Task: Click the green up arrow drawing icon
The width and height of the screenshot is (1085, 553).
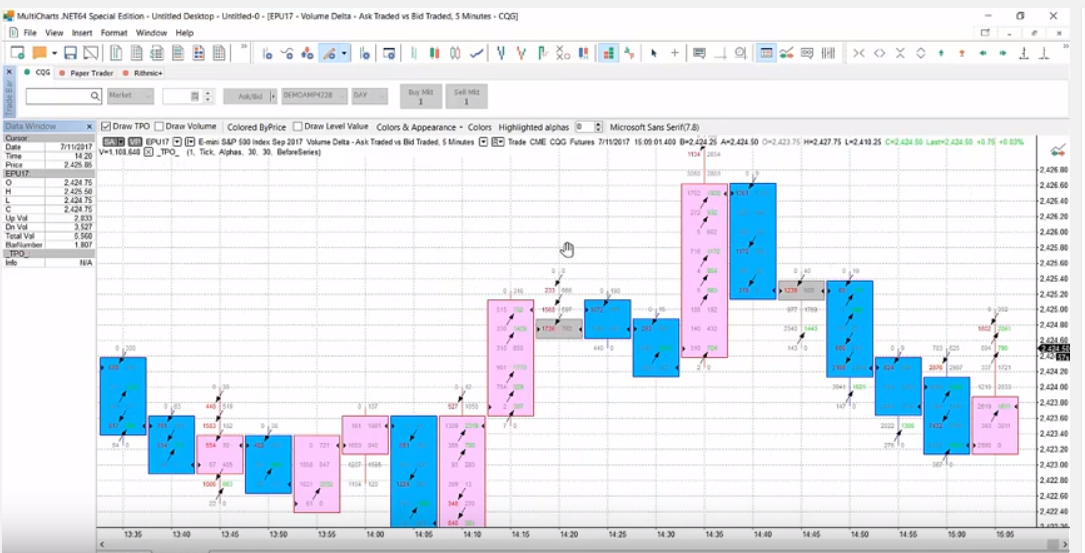Action: [x=941, y=53]
